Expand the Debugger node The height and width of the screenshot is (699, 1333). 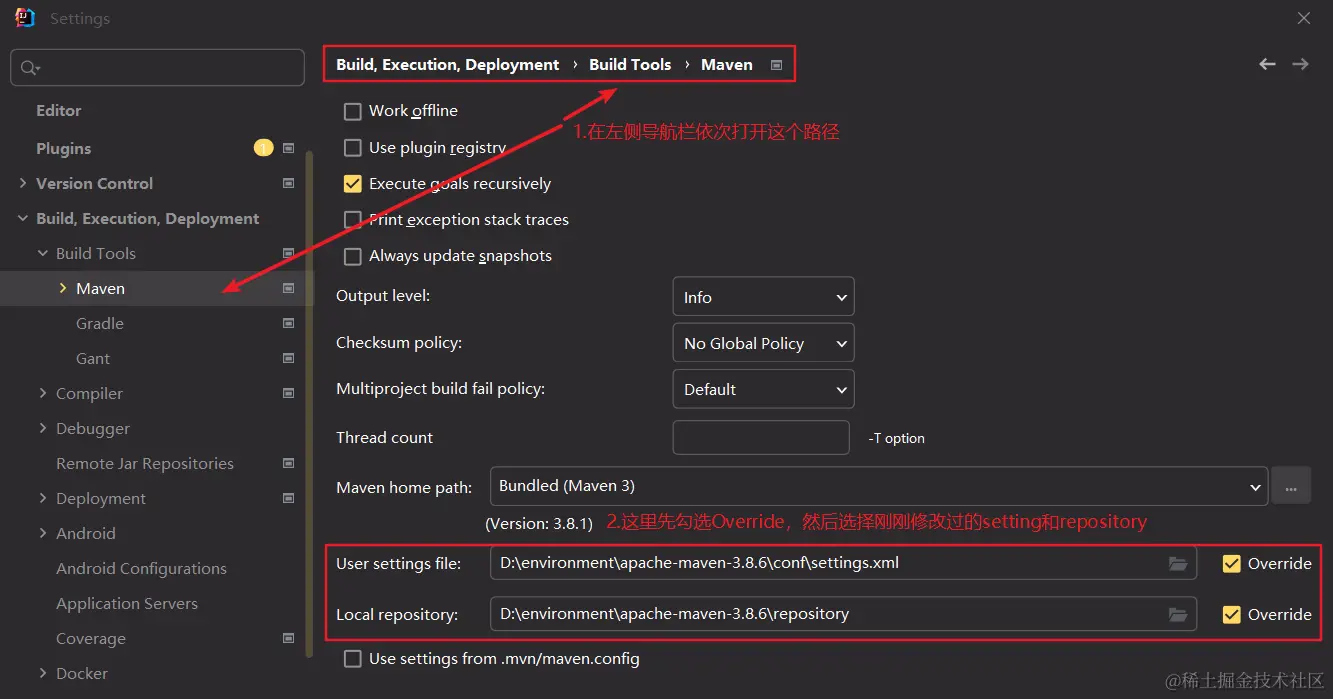tap(43, 428)
